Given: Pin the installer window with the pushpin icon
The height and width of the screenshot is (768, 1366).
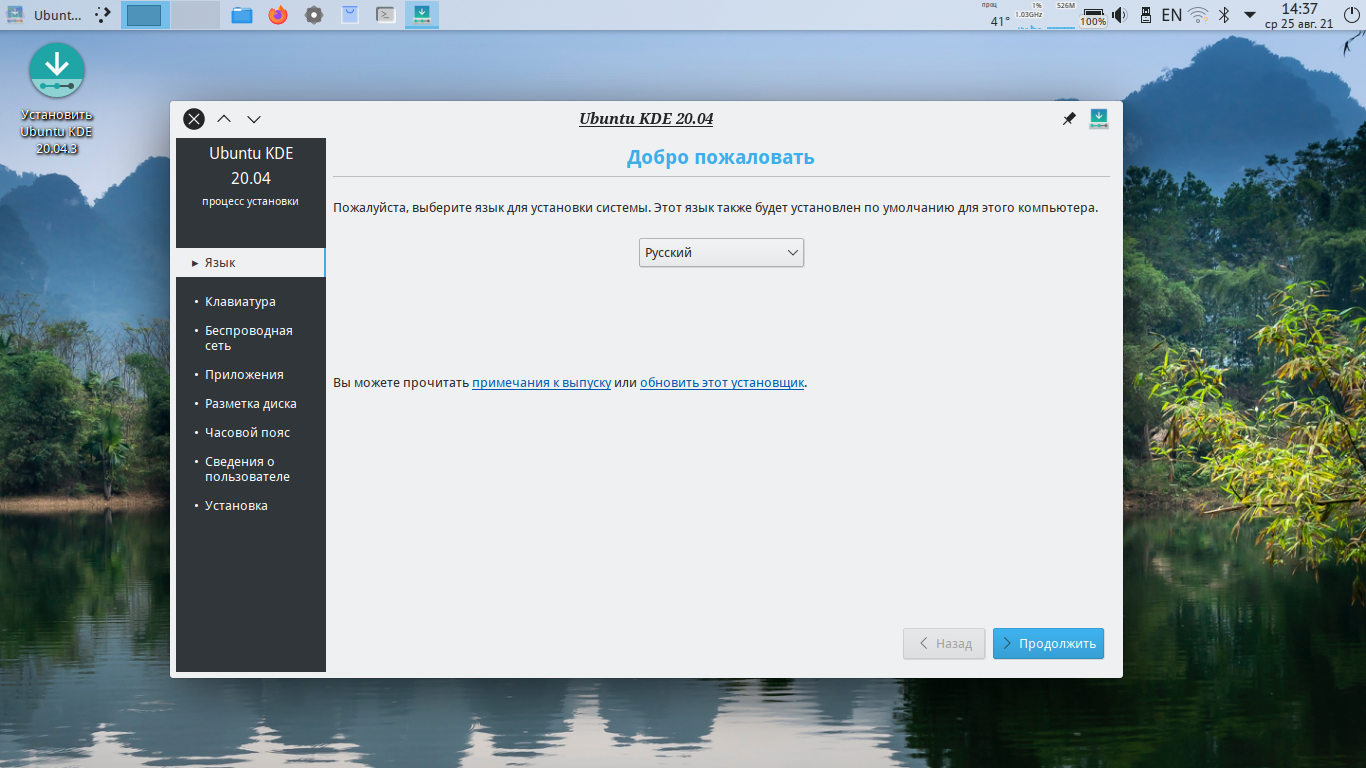Looking at the screenshot, I should tap(1069, 119).
